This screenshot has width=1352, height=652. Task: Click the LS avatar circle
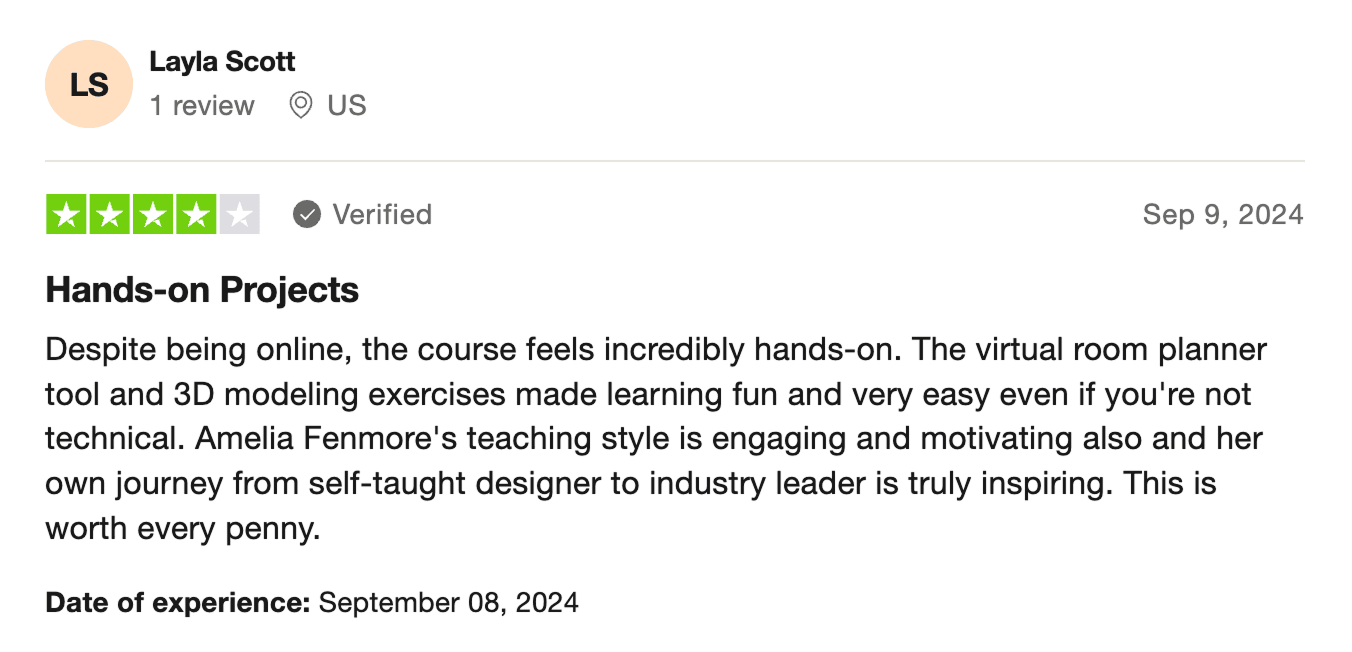pyautogui.click(x=89, y=84)
